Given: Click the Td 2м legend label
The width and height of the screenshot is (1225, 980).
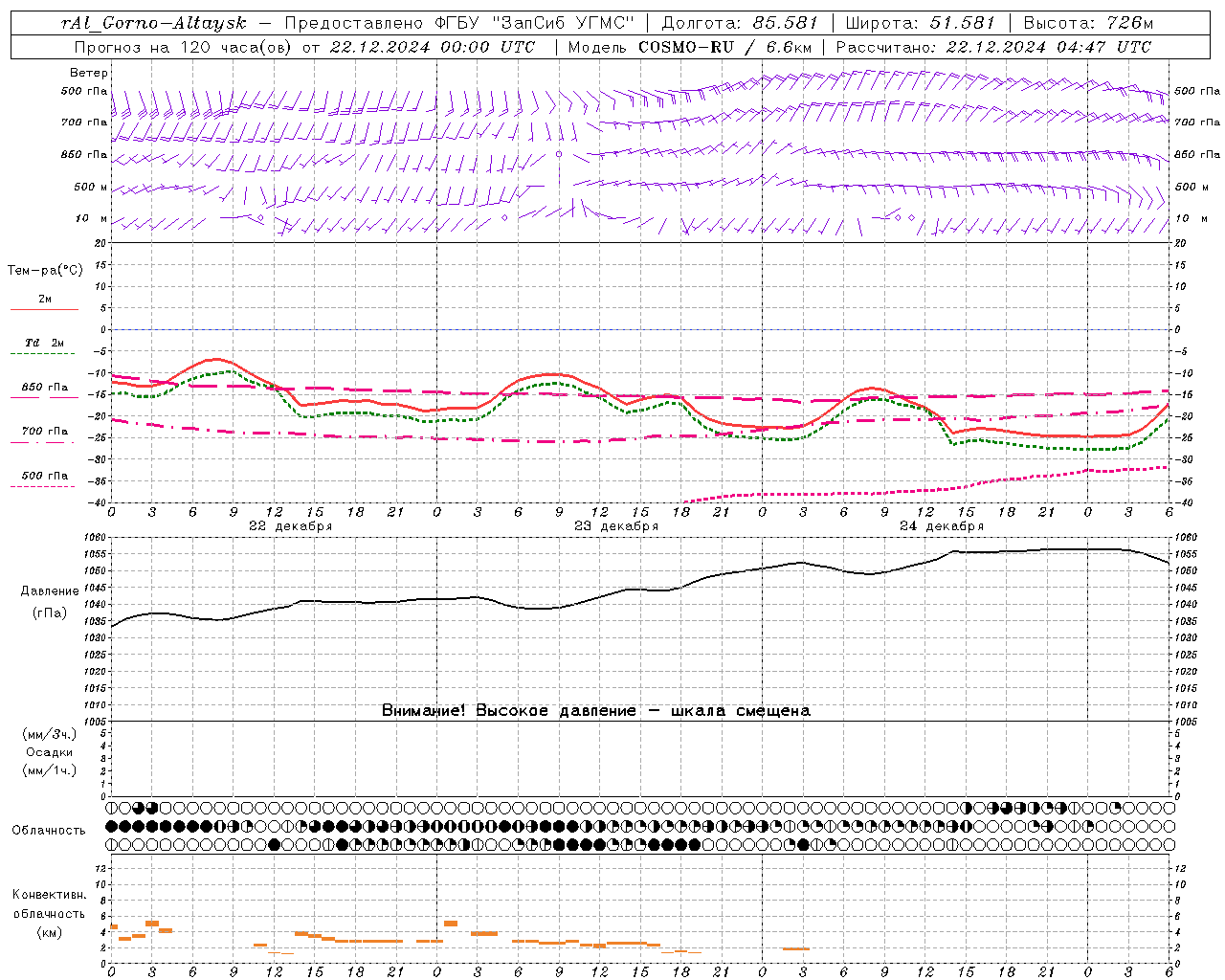Looking at the screenshot, I should (x=44, y=343).
